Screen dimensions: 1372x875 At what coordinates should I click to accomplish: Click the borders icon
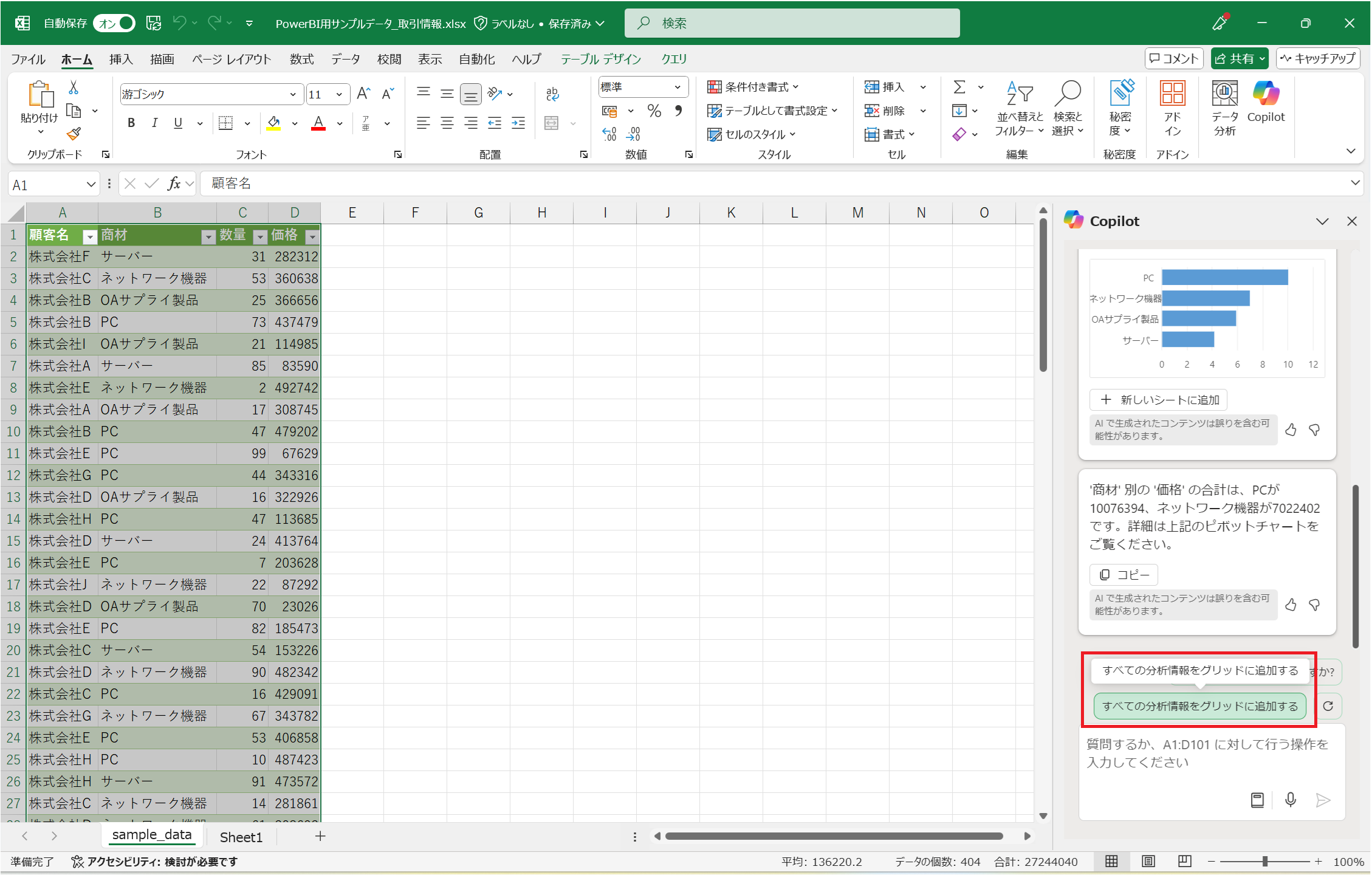(225, 123)
